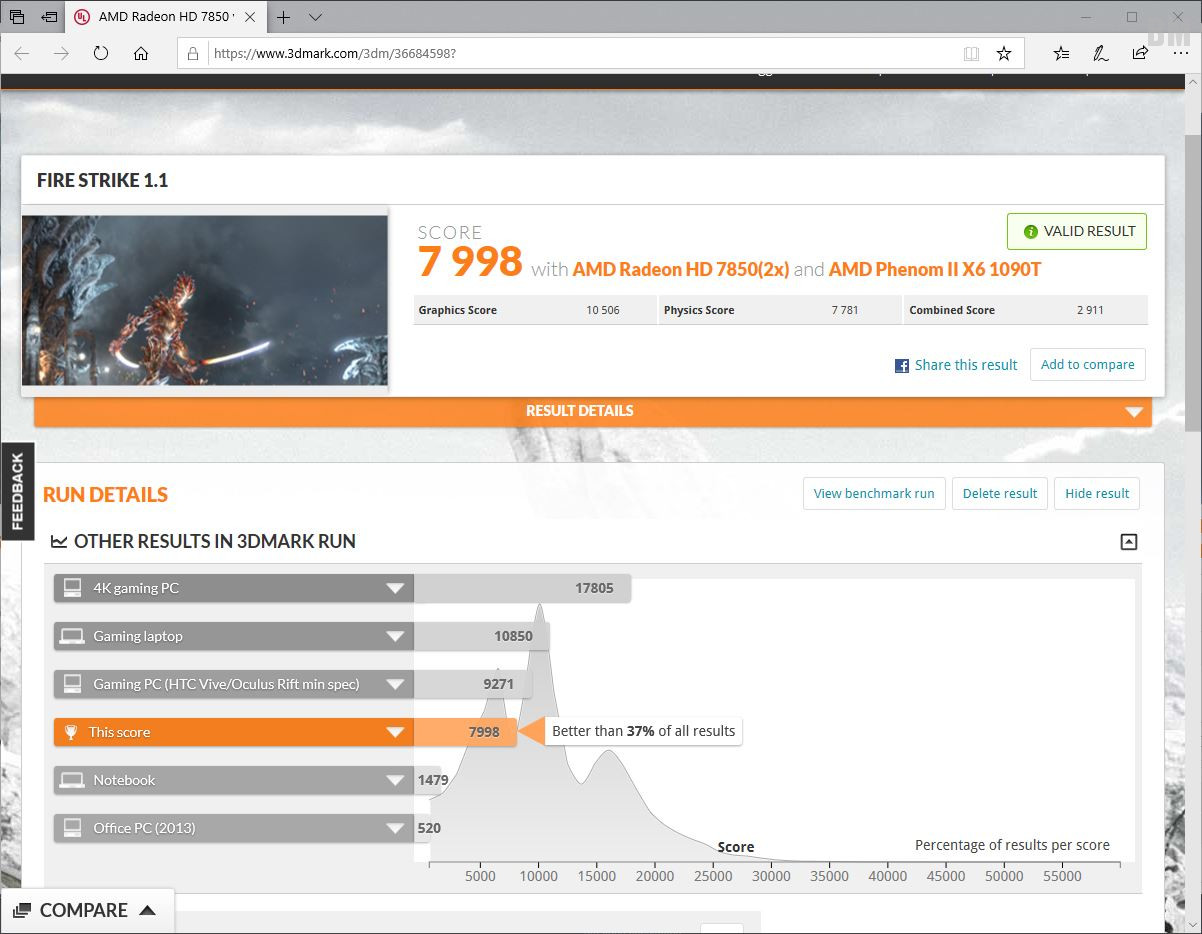Click the Facebook share icon

(902, 366)
